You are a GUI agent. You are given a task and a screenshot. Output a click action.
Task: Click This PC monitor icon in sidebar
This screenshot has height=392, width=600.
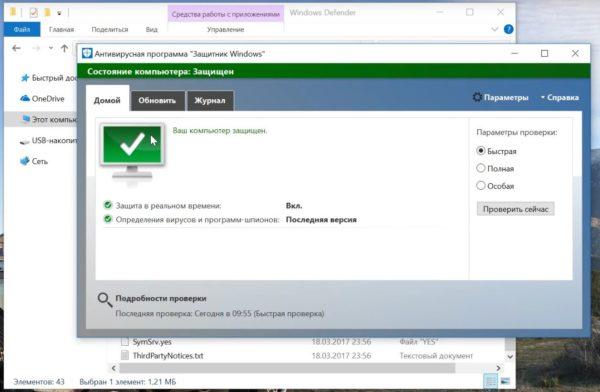coord(26,119)
